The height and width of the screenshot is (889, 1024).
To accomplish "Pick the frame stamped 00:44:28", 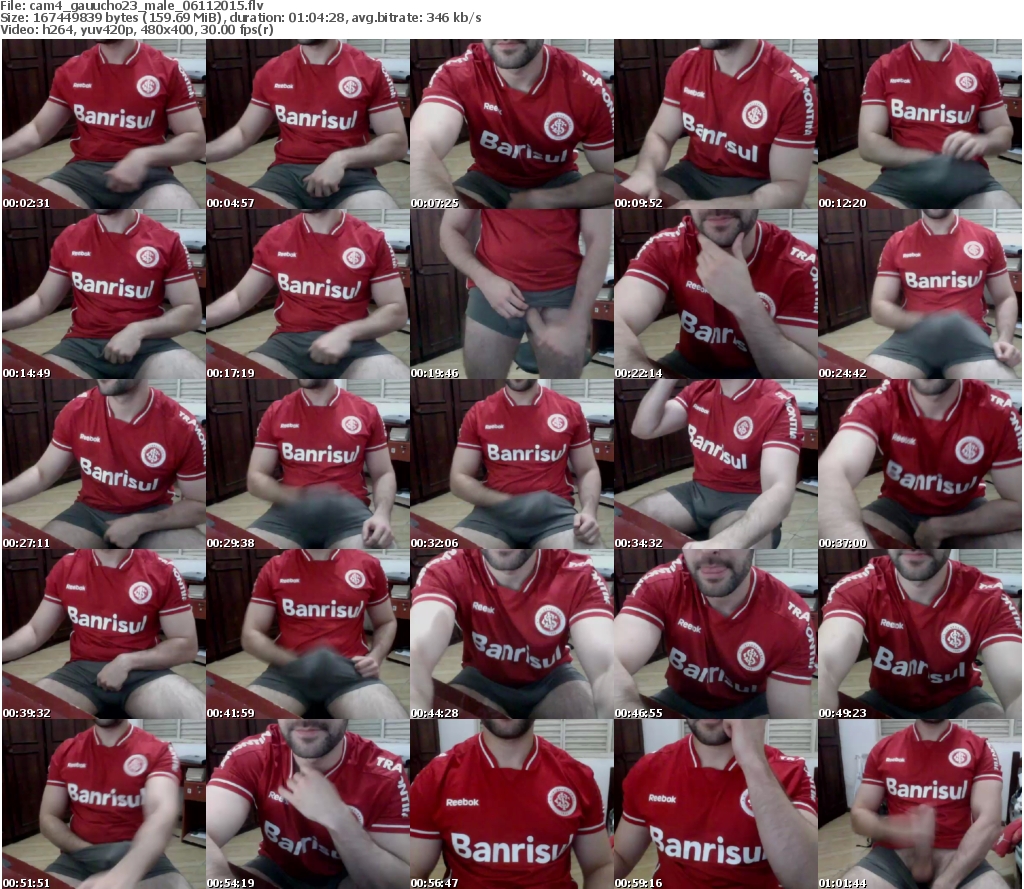I will point(512,634).
